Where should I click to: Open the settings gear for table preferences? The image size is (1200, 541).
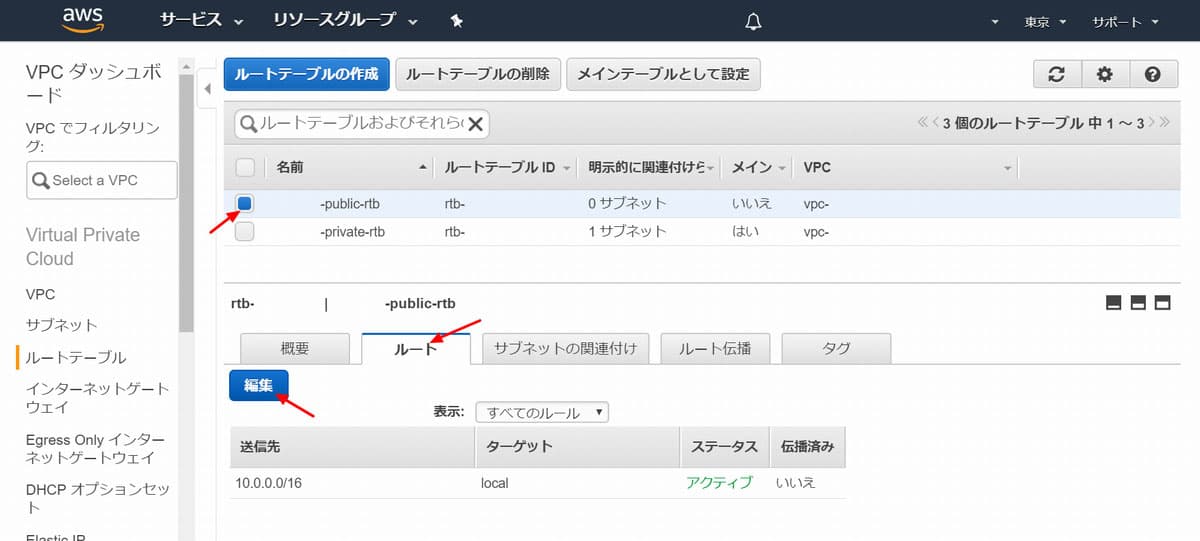point(1104,74)
